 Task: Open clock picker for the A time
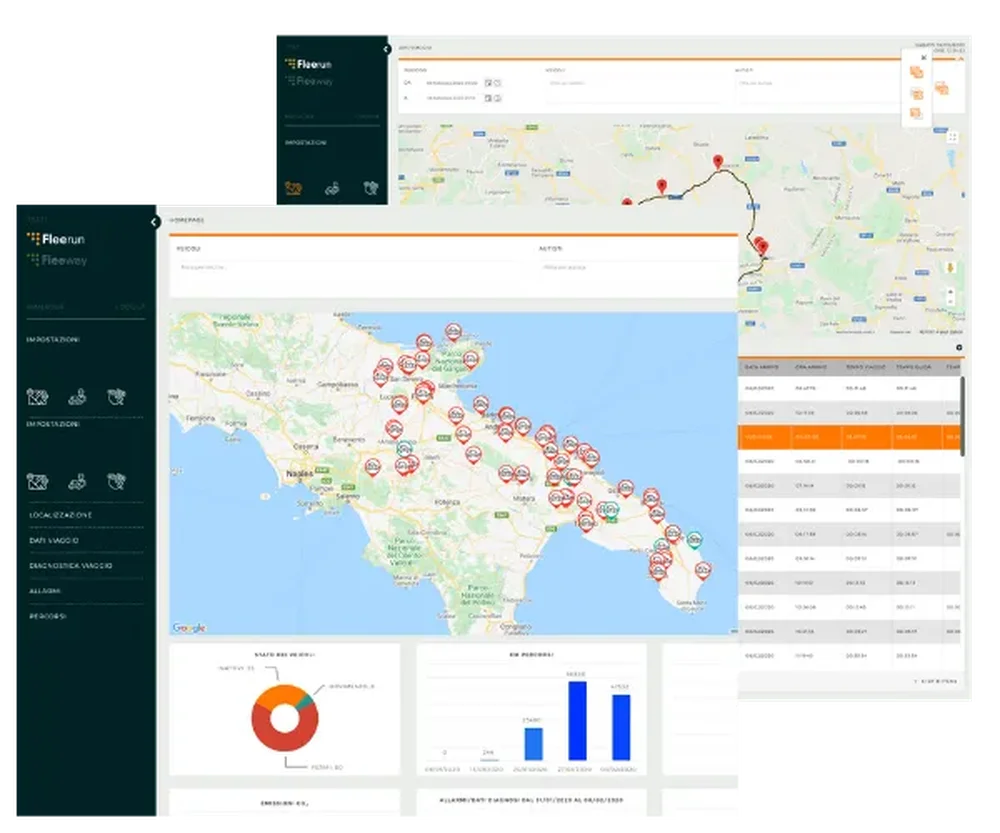pyautogui.click(x=497, y=98)
